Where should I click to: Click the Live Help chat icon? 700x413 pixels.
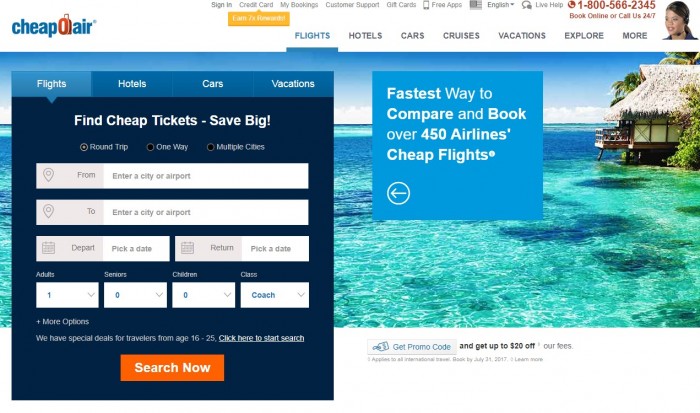[527, 5]
